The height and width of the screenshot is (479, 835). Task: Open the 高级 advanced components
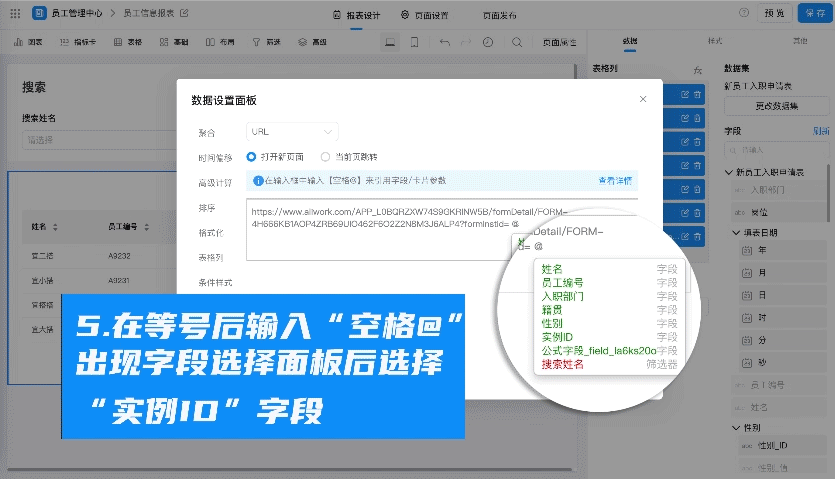point(312,42)
